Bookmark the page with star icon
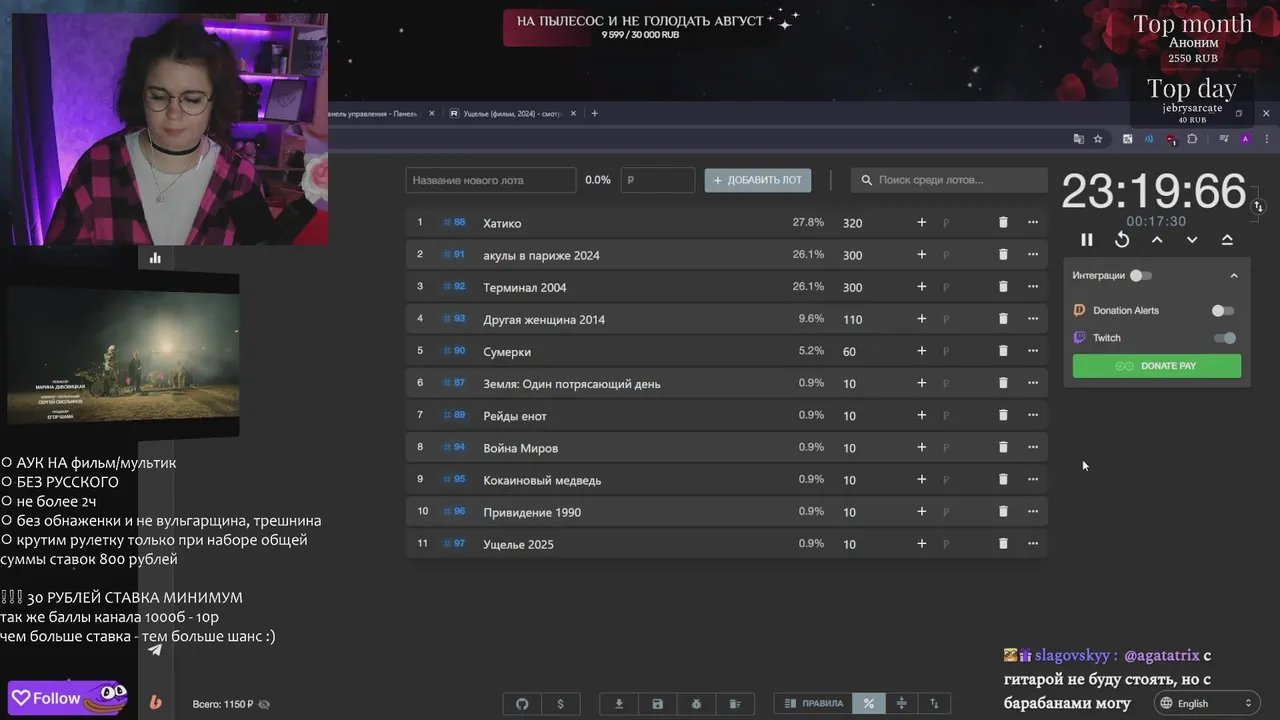Image resolution: width=1280 pixels, height=720 pixels. point(1098,139)
